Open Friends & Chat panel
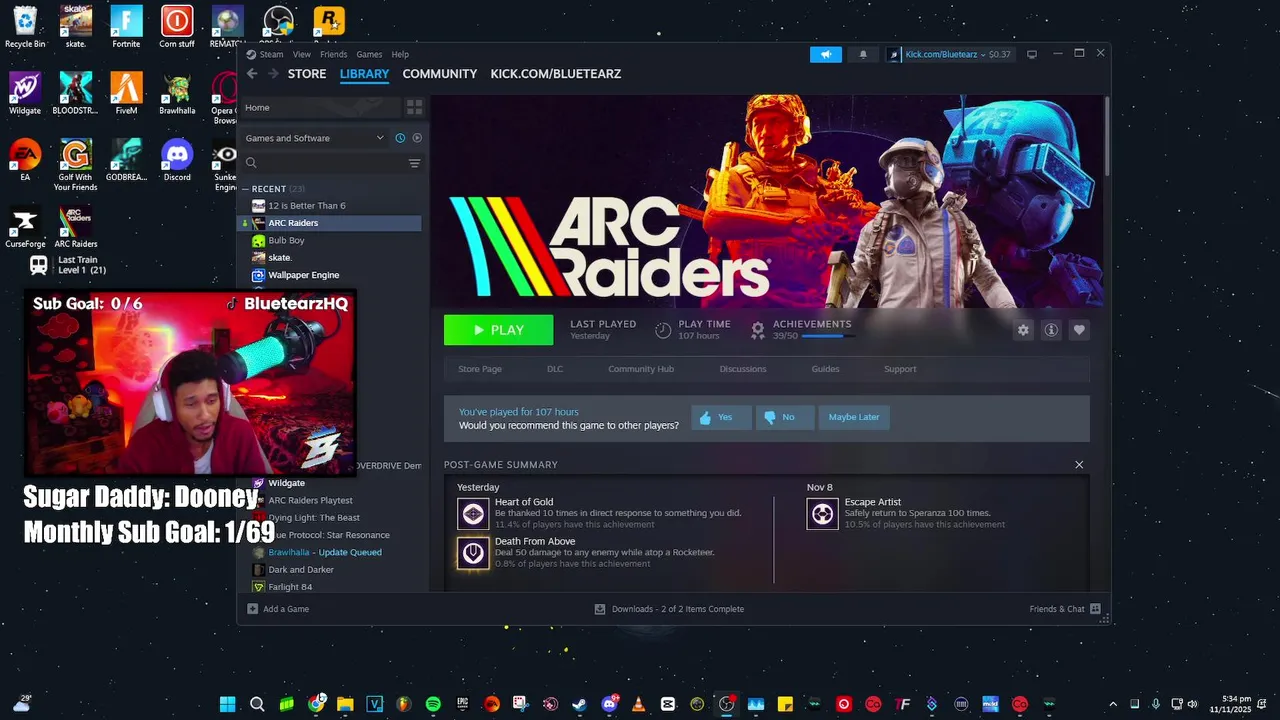Screen dimensions: 1280x720 coord(1065,609)
